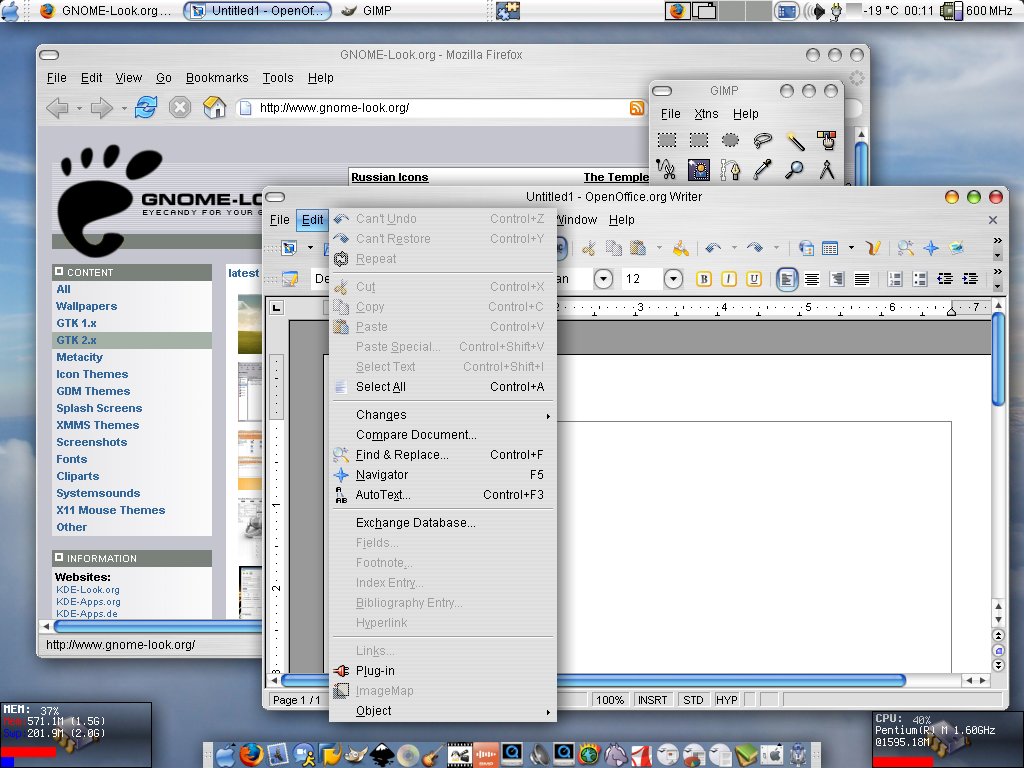Open font size 12 dropdown
This screenshot has width=1024, height=768.
pos(673,280)
